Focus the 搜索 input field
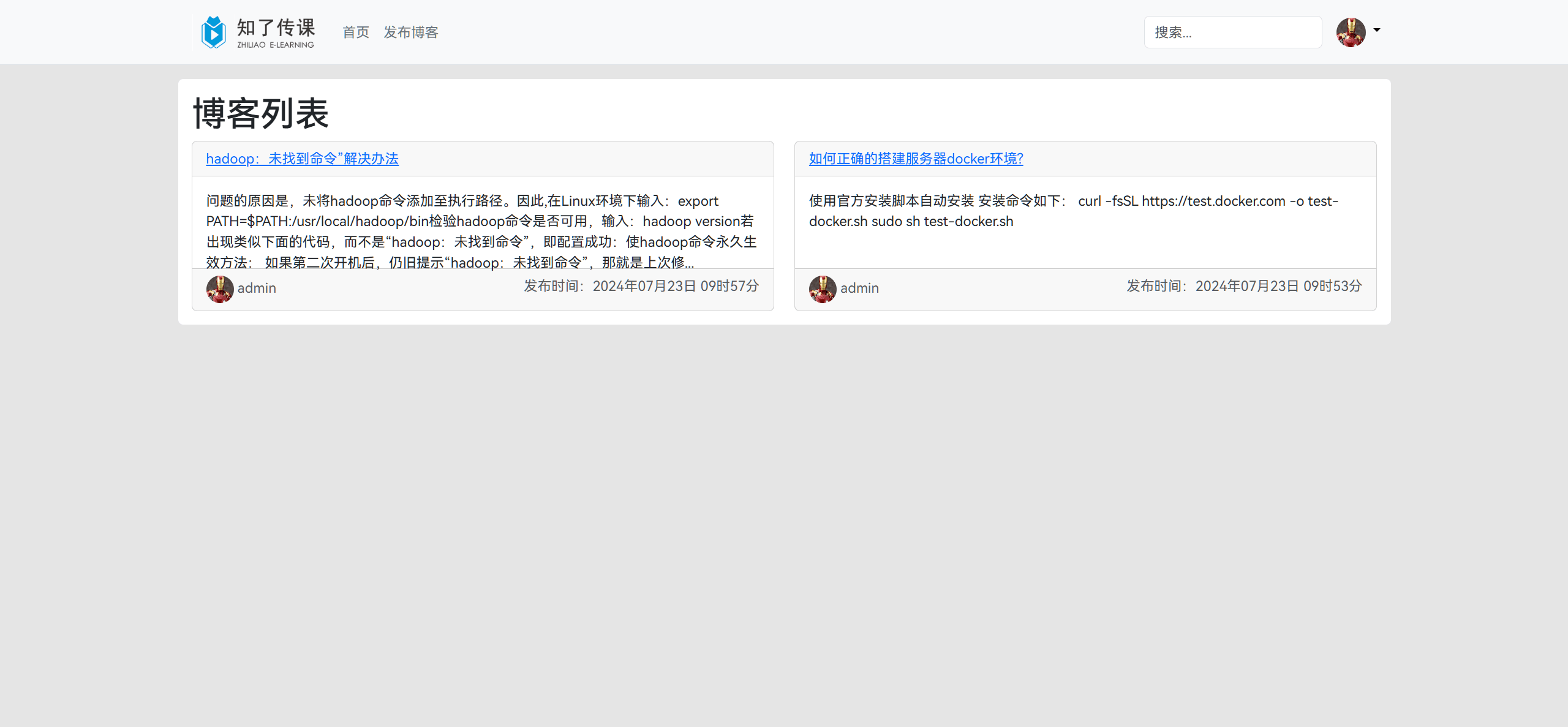 [x=1232, y=32]
